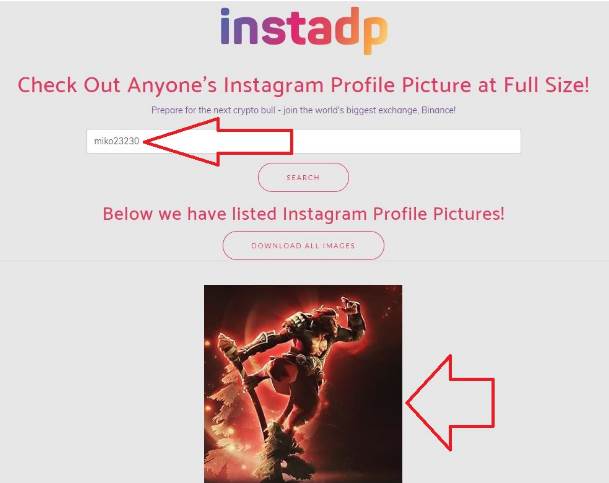Click the purple letter i in the logo
This screenshot has width=609, height=483.
pos(225,26)
